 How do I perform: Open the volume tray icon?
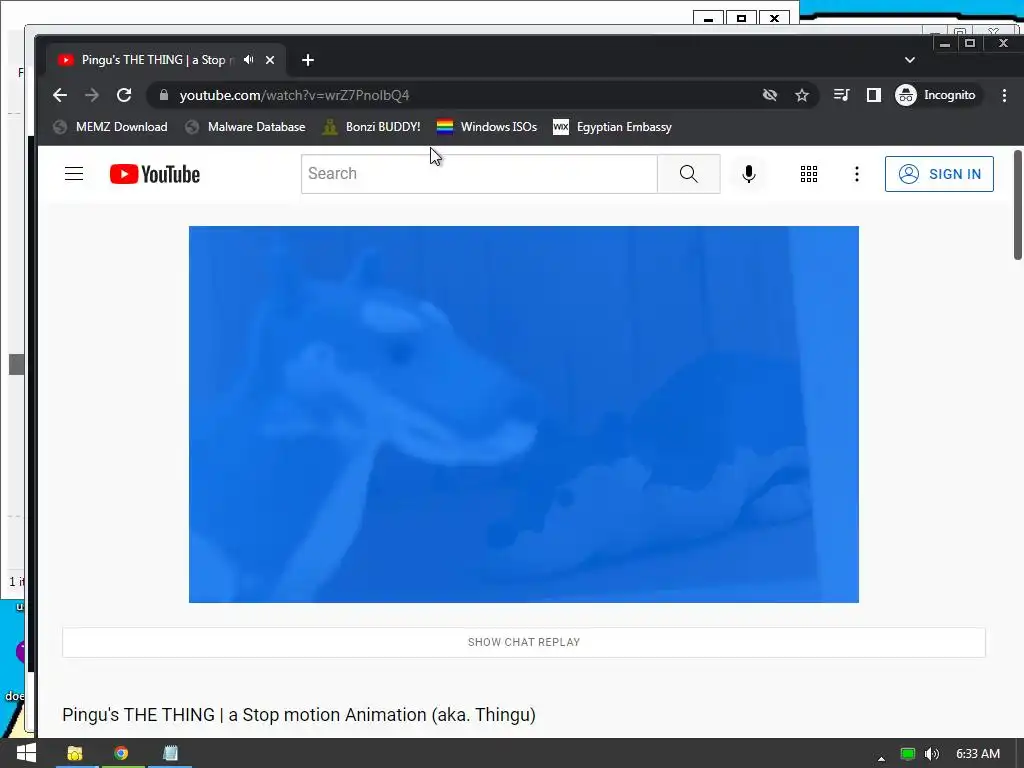pos(932,754)
